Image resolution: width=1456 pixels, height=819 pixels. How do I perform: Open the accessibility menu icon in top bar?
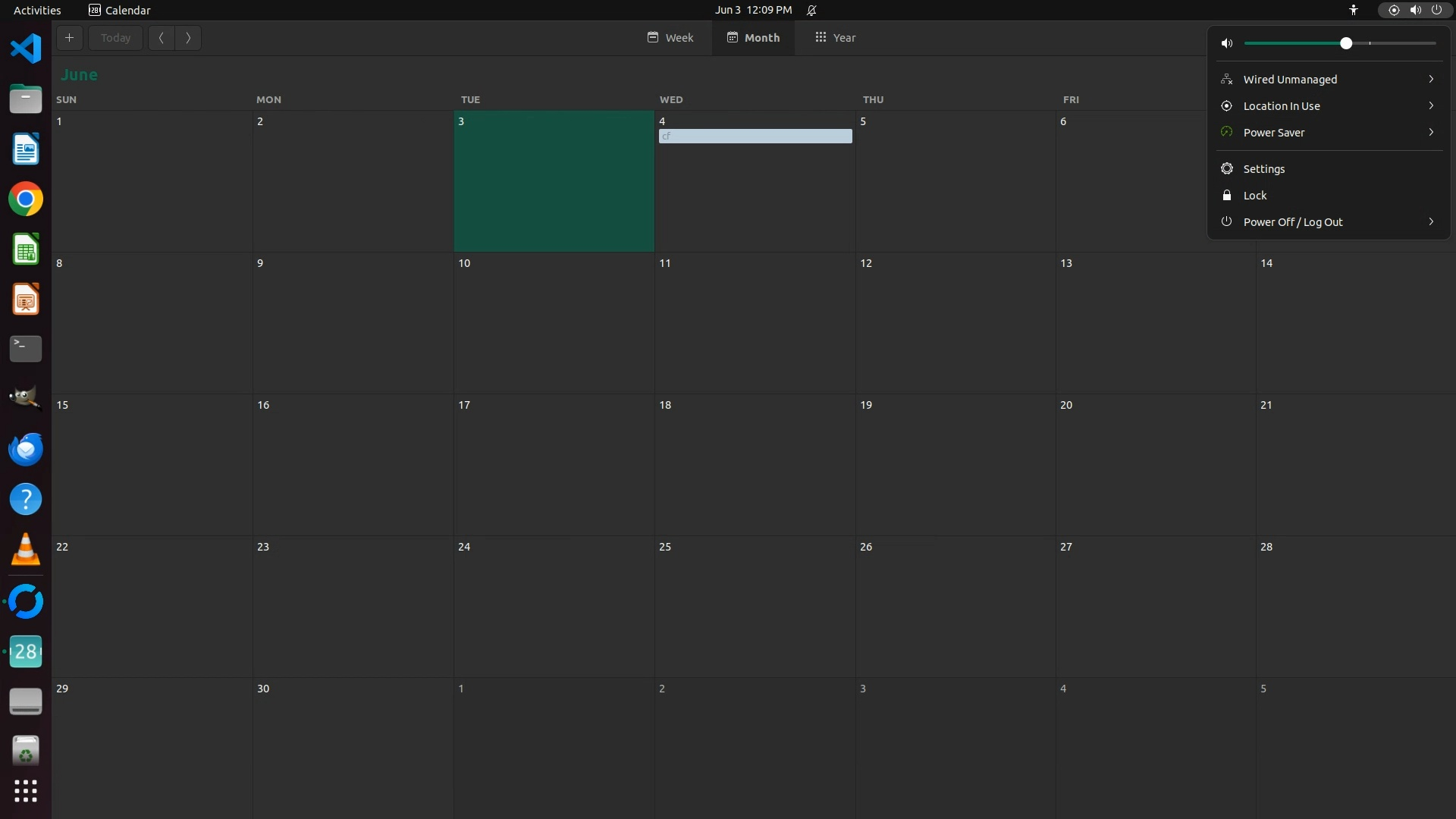click(x=1354, y=10)
